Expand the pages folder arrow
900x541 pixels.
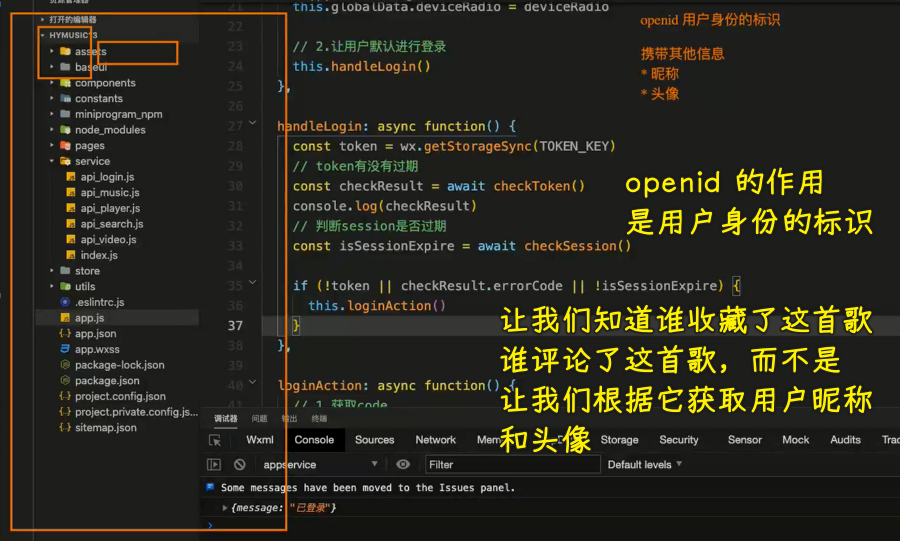click(52, 145)
